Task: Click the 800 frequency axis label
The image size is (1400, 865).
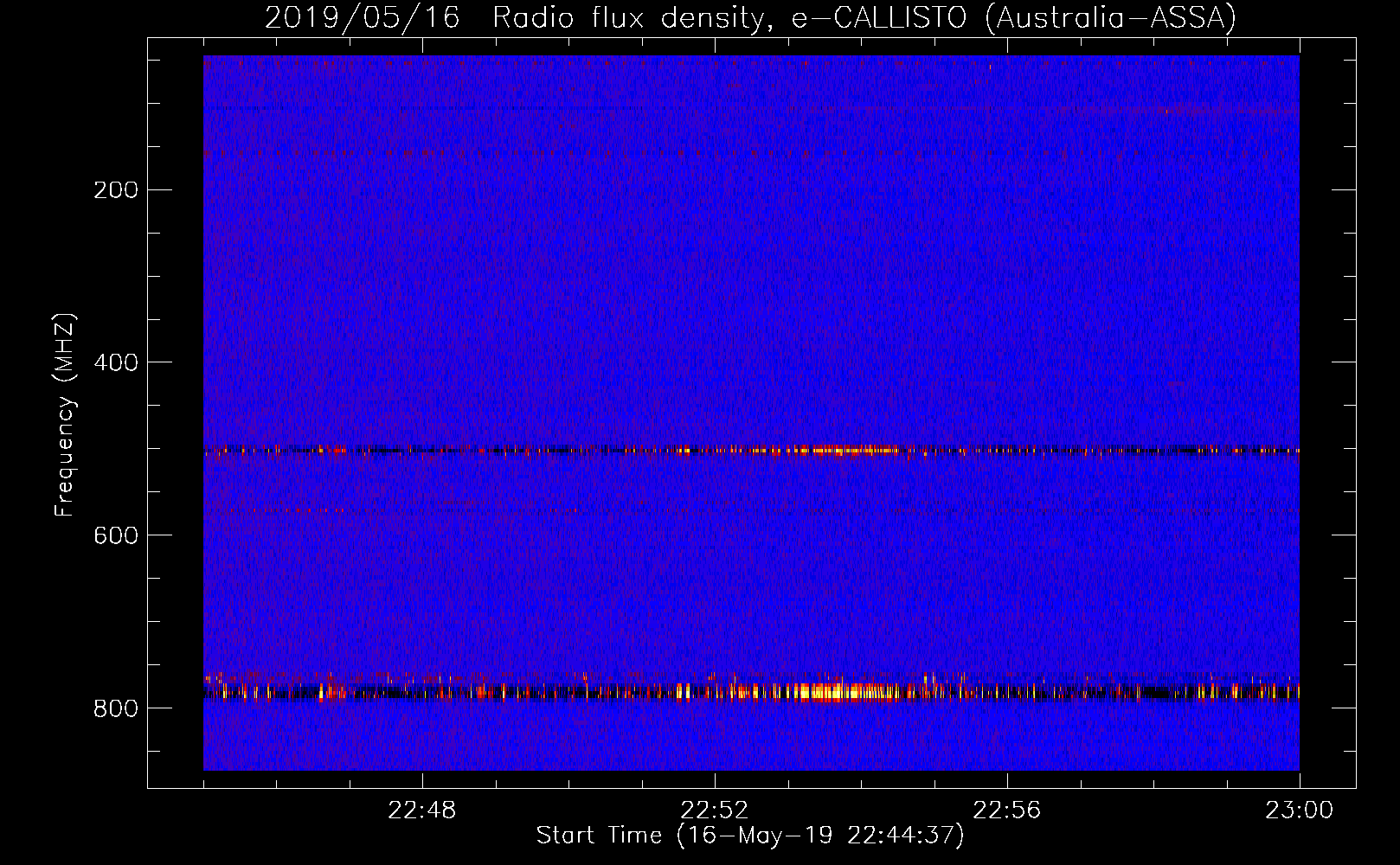Action: point(116,709)
